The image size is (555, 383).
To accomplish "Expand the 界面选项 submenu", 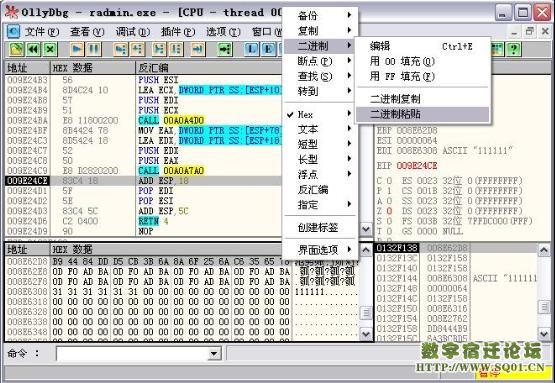I will click(x=319, y=250).
